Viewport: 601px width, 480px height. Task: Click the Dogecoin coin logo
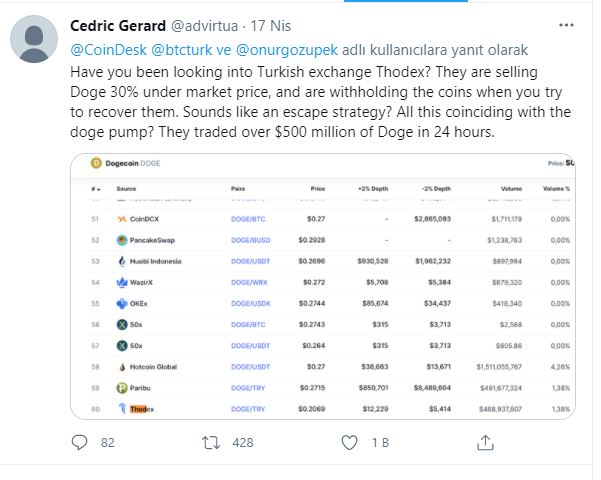pos(96,163)
